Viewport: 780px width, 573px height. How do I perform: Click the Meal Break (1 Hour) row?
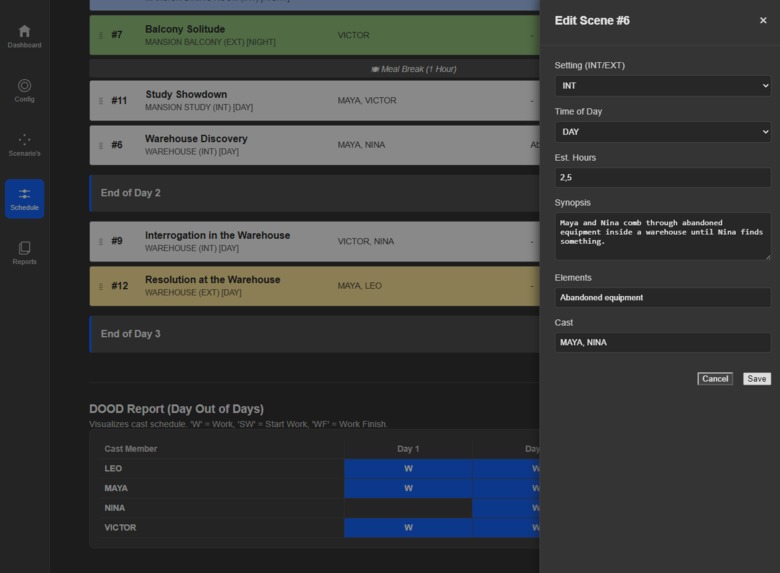click(x=314, y=69)
